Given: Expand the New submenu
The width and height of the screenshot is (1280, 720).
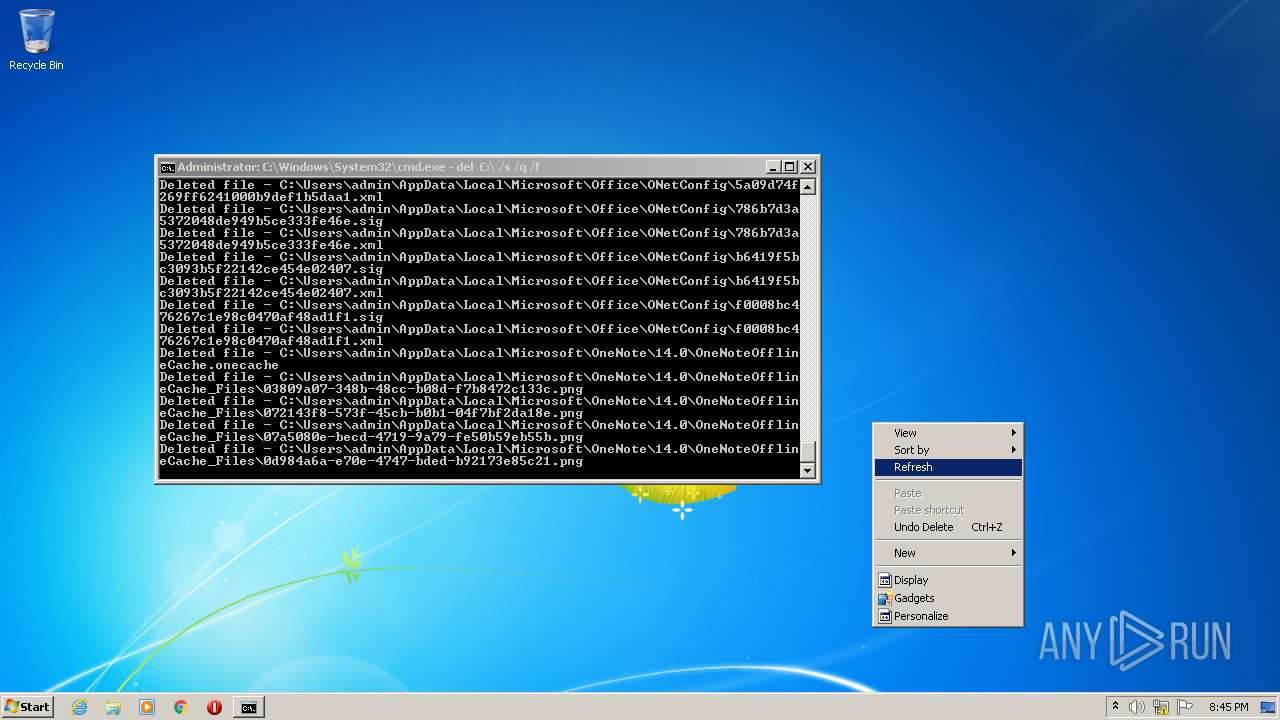Looking at the screenshot, I should (948, 553).
